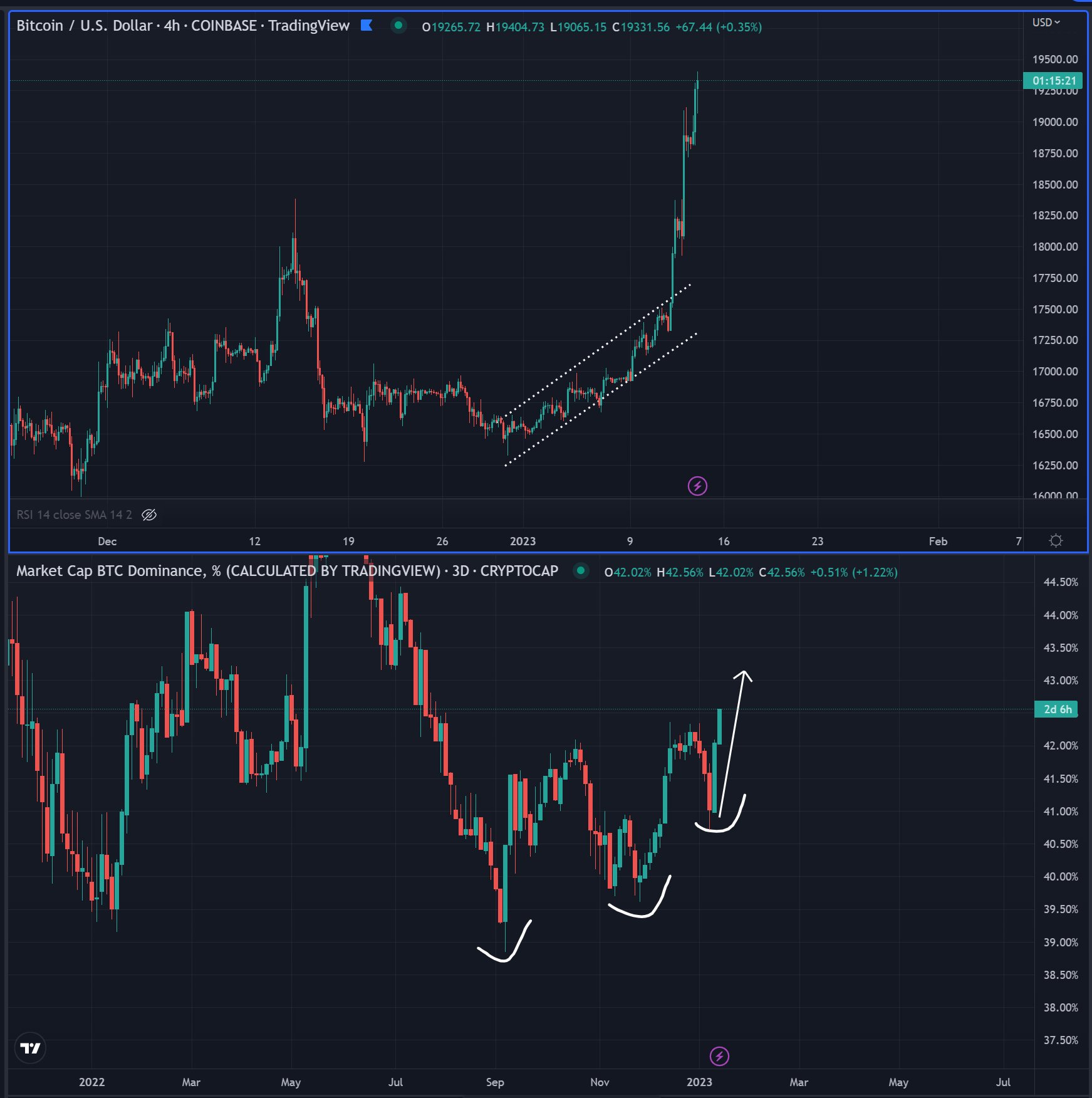
Task: Click the Jul label at the far right of the Dominance time axis
Action: [x=1003, y=1082]
